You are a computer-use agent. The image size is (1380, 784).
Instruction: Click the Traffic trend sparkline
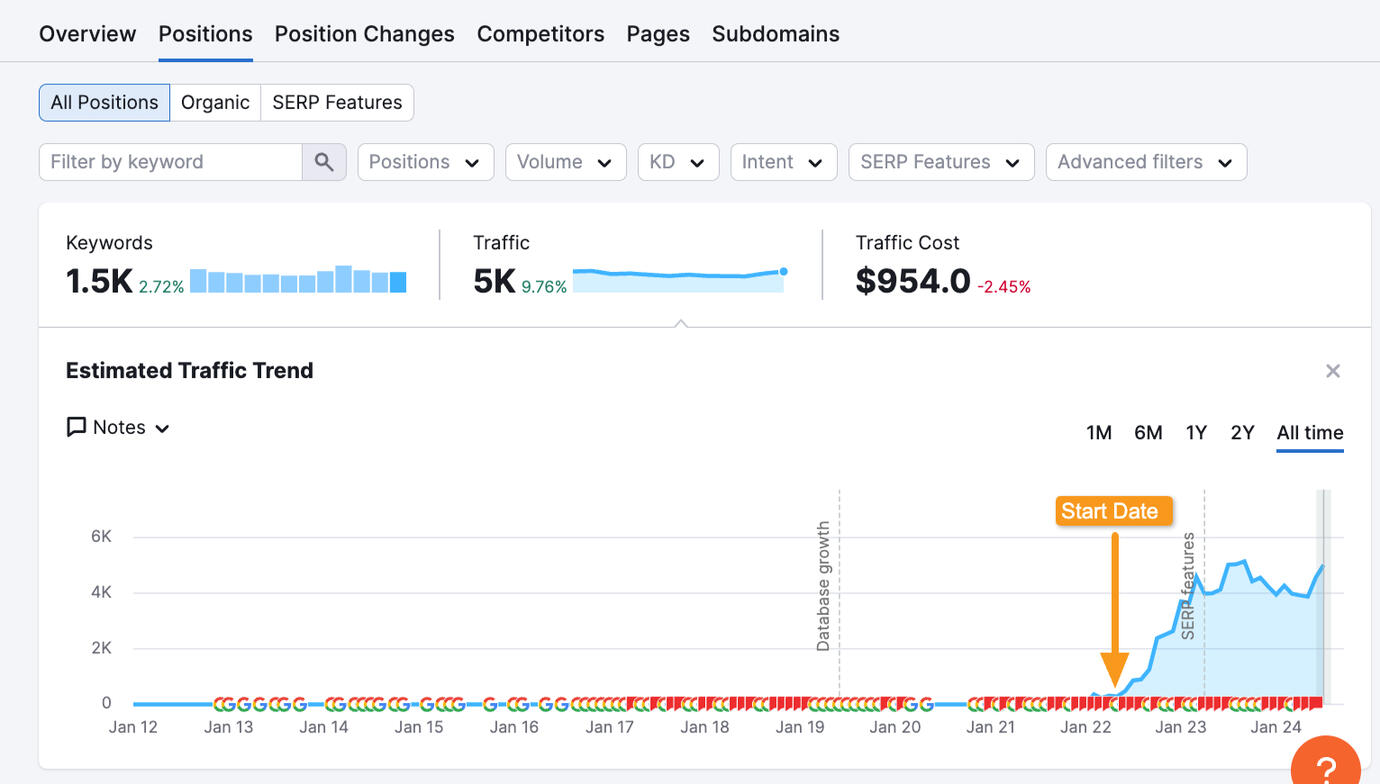click(679, 280)
